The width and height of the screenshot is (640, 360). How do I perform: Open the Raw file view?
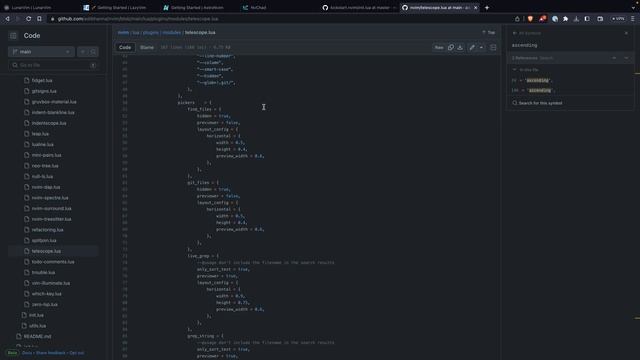439,47
